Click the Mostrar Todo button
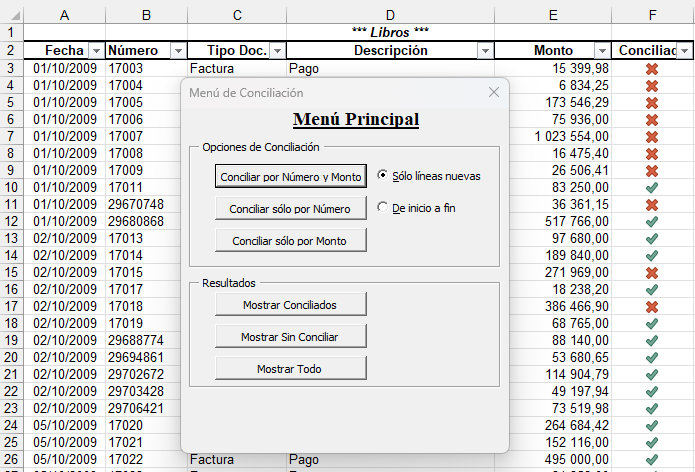Screen dimensions: 695x472 (291, 368)
